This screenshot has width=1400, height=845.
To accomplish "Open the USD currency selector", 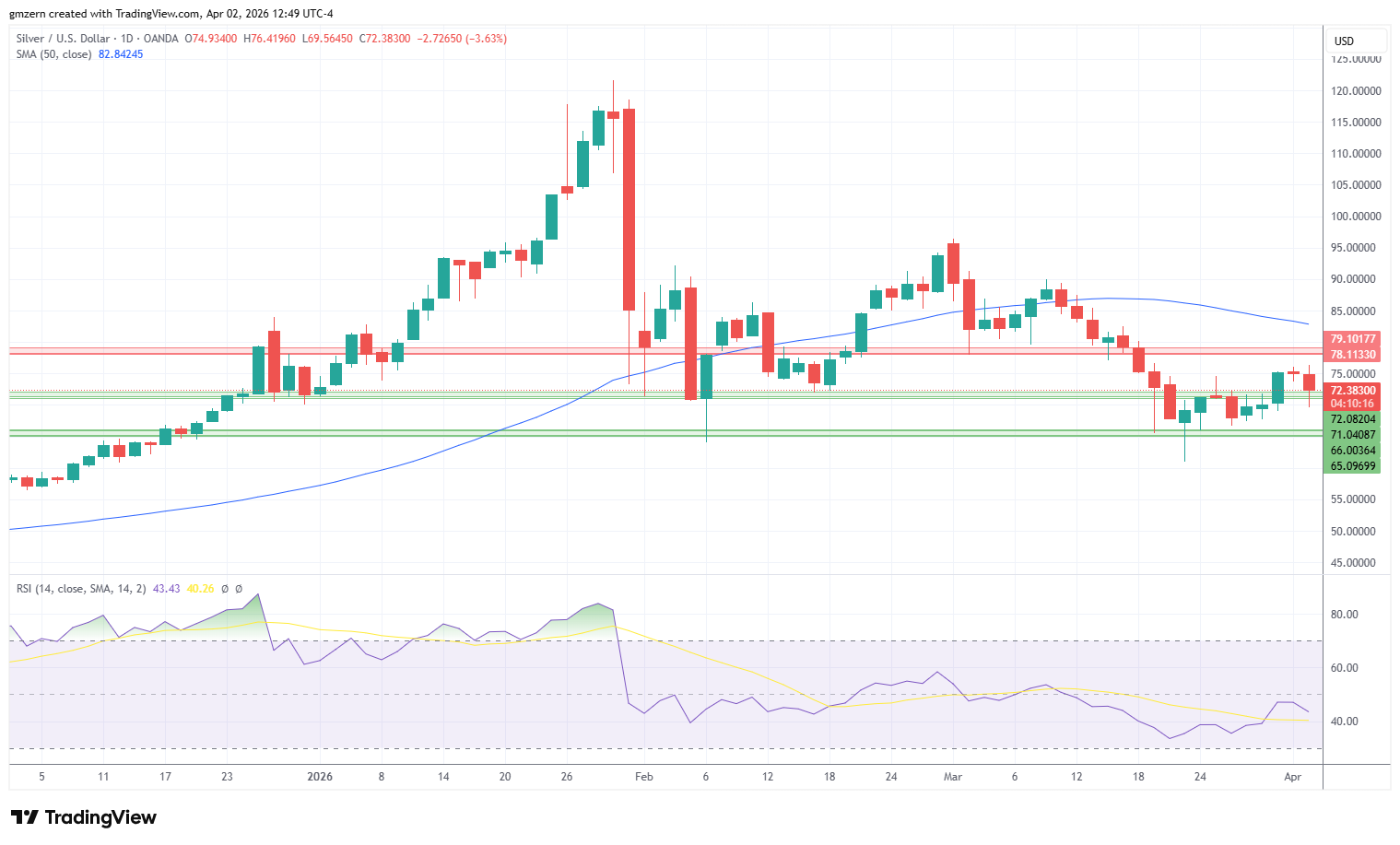I will pyautogui.click(x=1357, y=41).
